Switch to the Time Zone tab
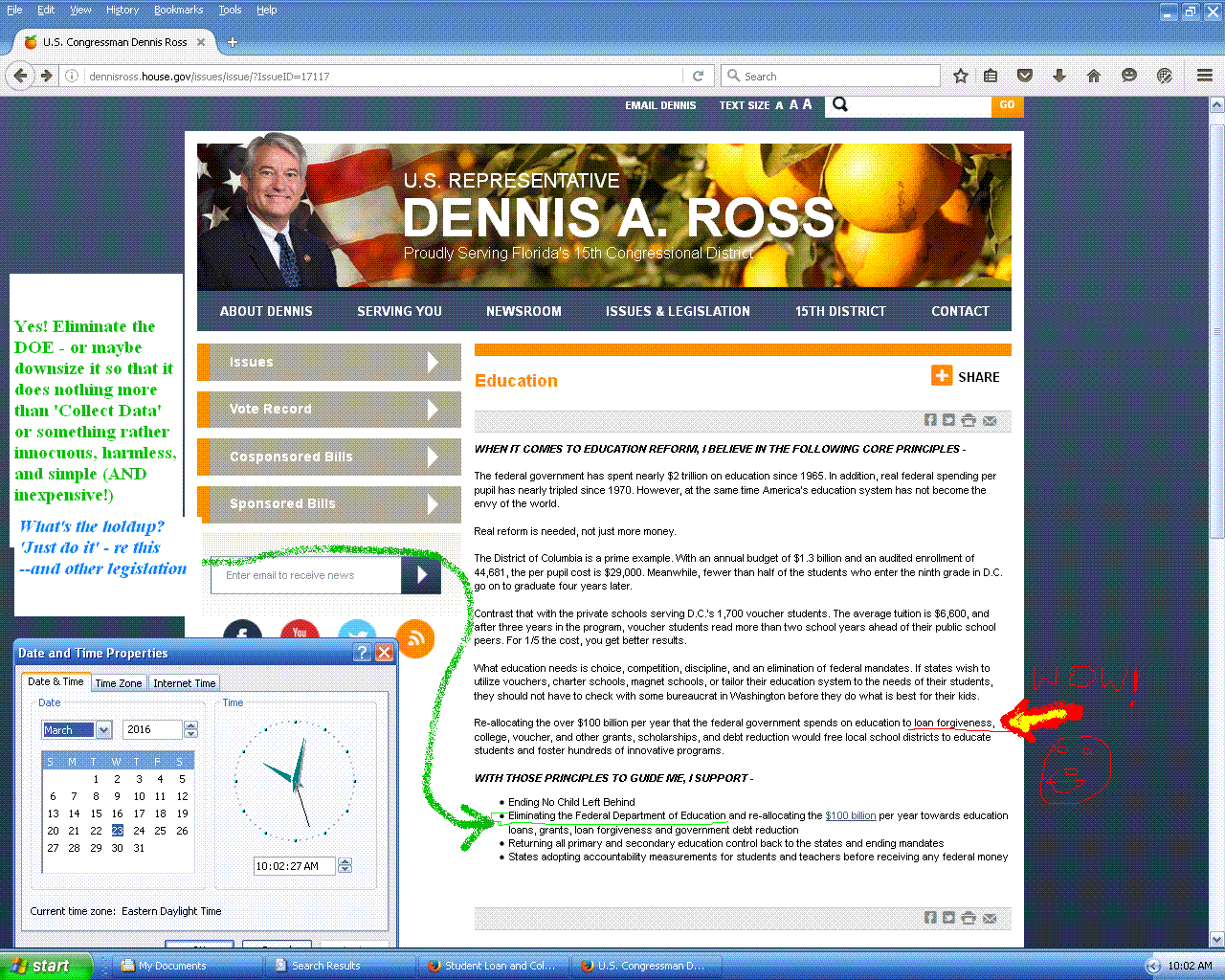Viewport: 1225px width, 980px height. 119,682
